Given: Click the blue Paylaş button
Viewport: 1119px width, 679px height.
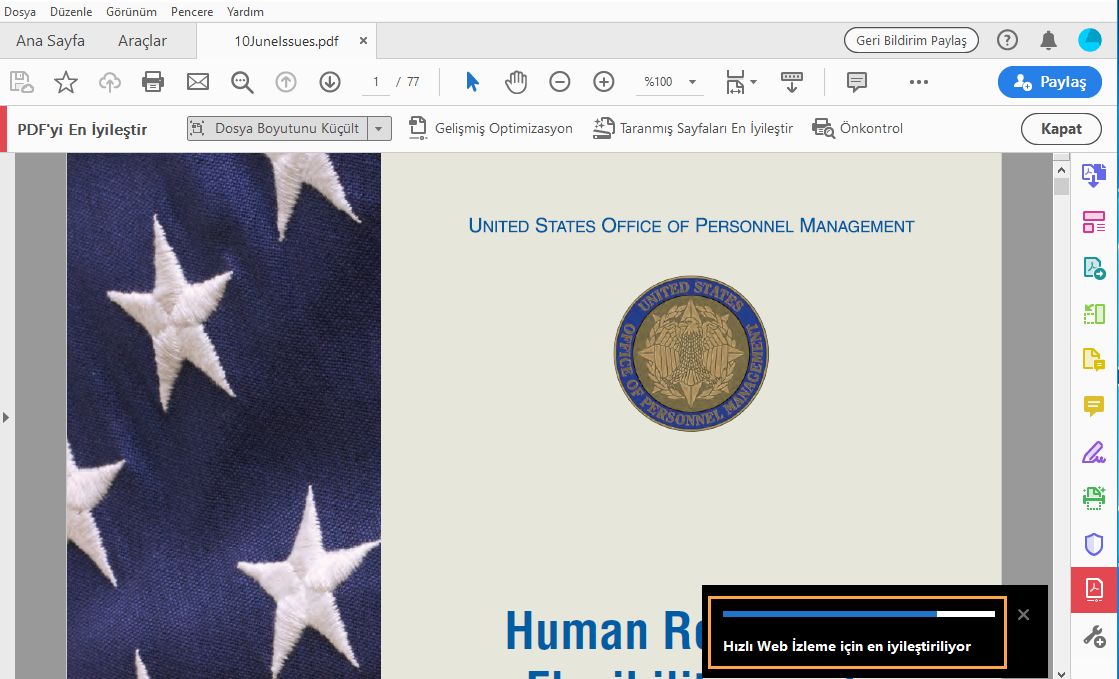Looking at the screenshot, I should (1049, 82).
